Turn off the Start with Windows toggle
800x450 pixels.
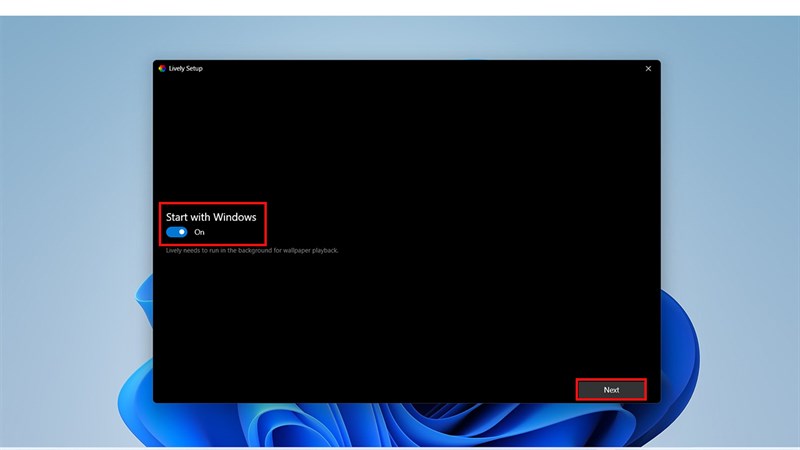click(x=177, y=232)
